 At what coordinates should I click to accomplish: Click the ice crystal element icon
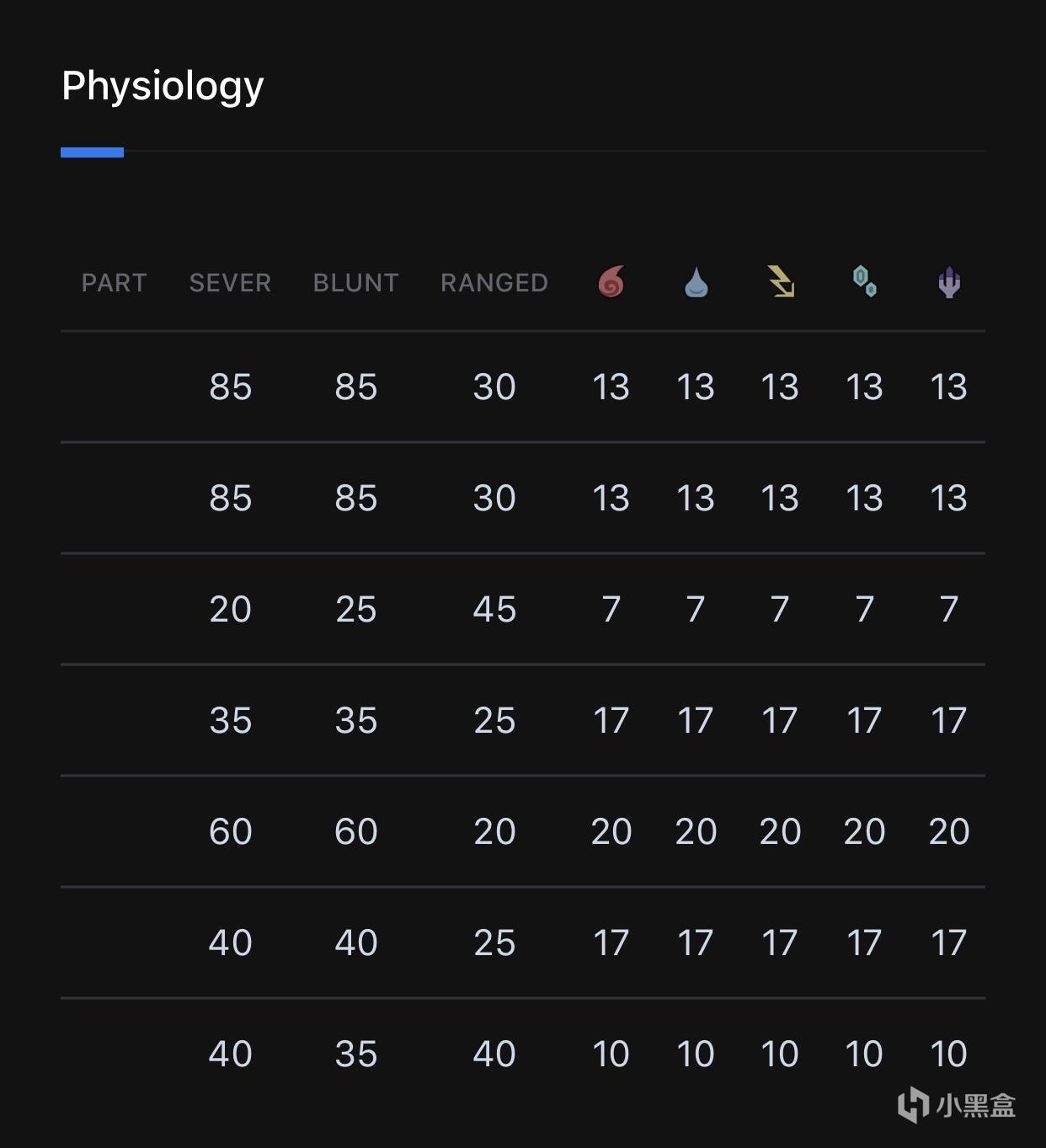point(865,281)
